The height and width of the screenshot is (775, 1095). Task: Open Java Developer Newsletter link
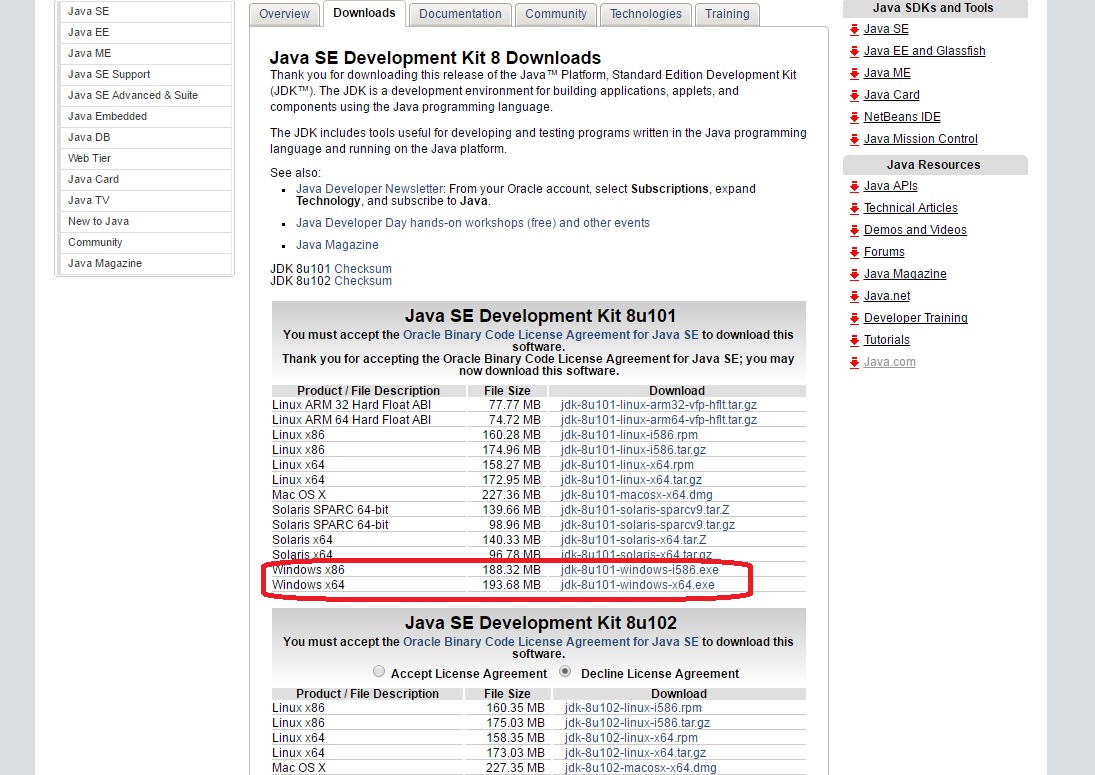(x=369, y=189)
